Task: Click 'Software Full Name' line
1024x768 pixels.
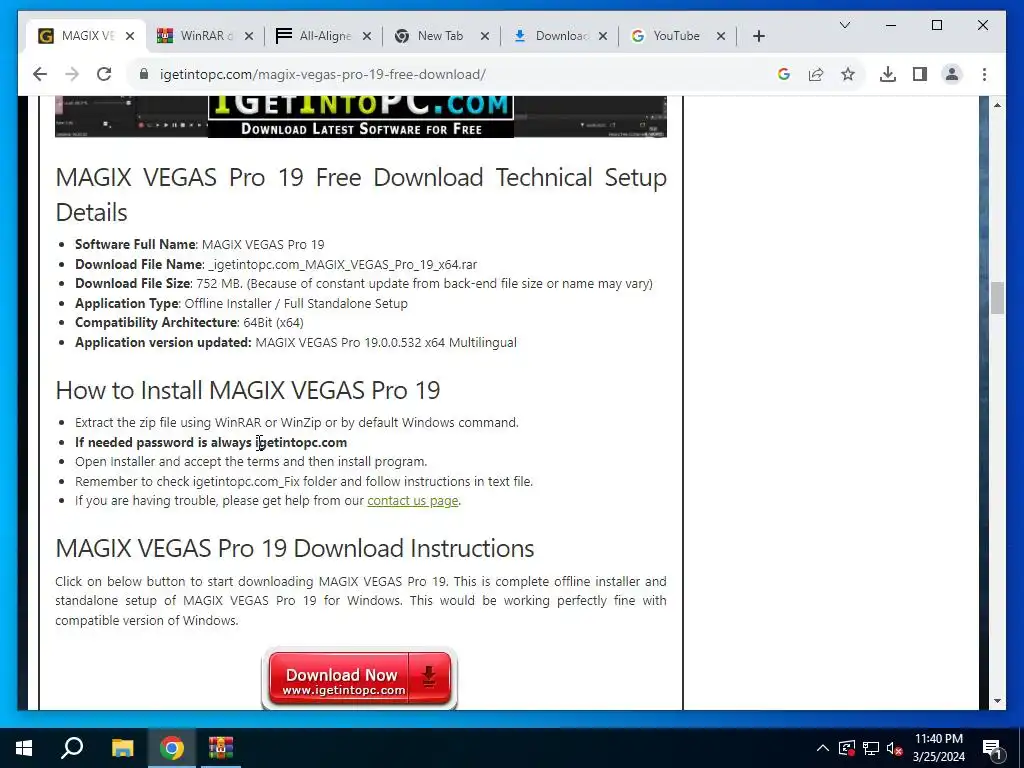Action: tap(200, 245)
